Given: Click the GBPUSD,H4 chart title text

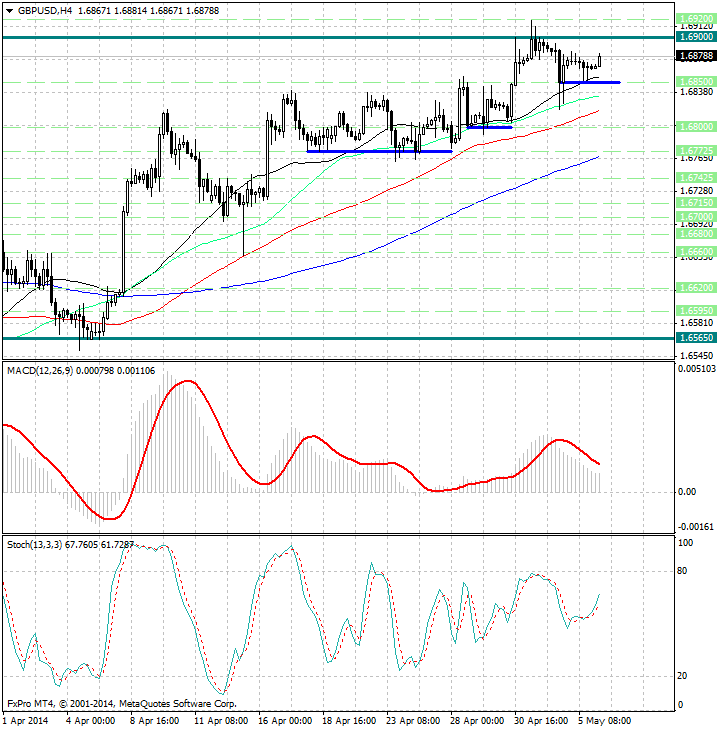Looking at the screenshot, I should pos(43,10).
